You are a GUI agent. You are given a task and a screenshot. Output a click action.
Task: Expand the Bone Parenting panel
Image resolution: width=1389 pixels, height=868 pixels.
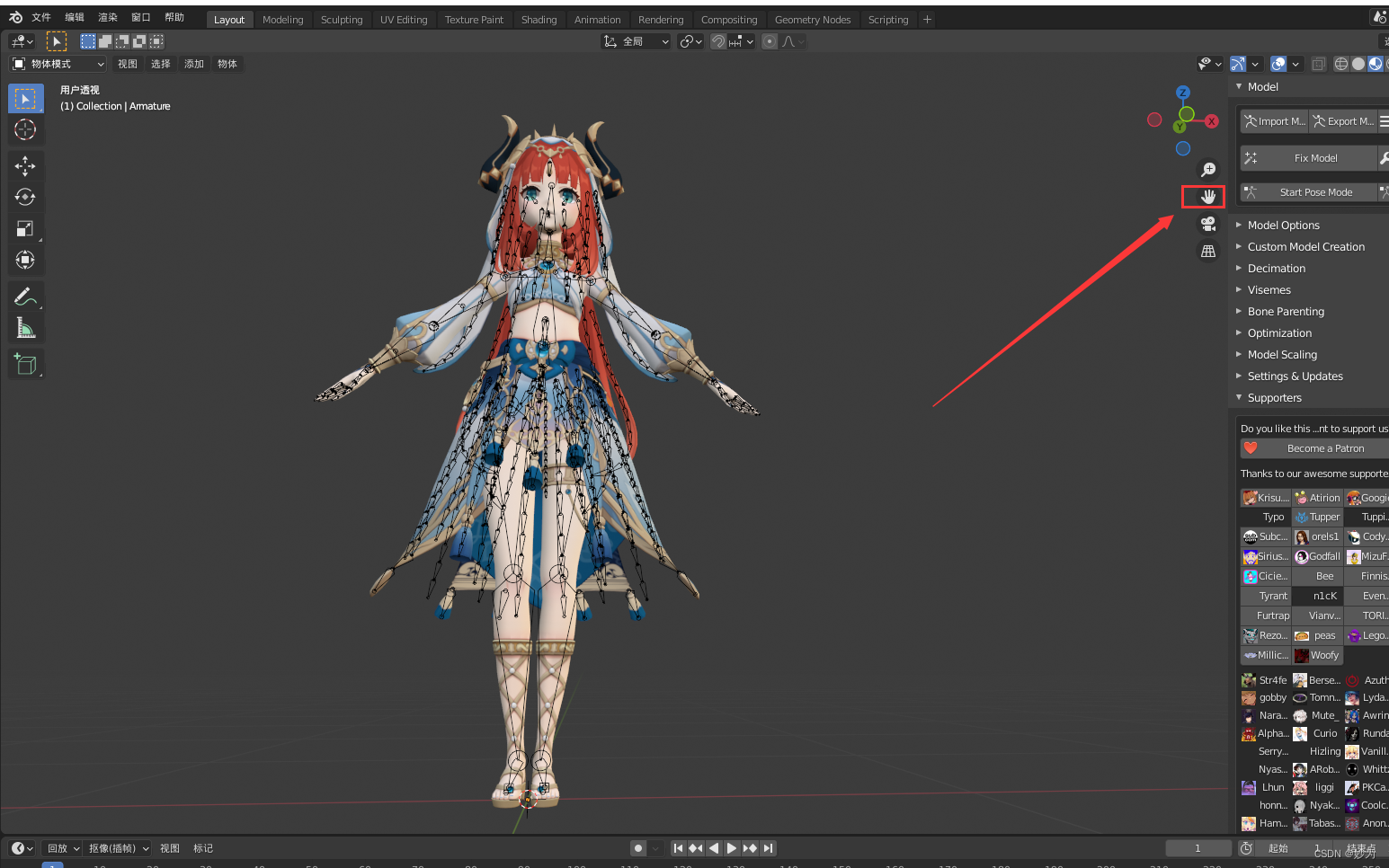[1286, 312]
